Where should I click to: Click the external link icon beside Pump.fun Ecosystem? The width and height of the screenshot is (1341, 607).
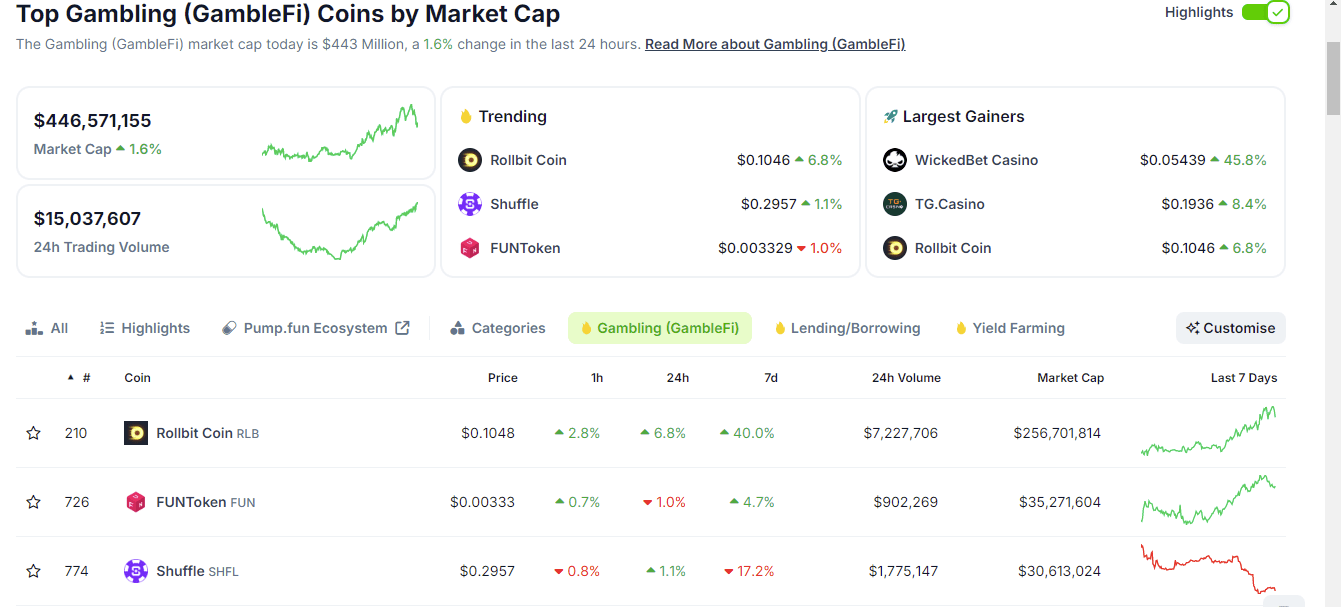(x=402, y=328)
